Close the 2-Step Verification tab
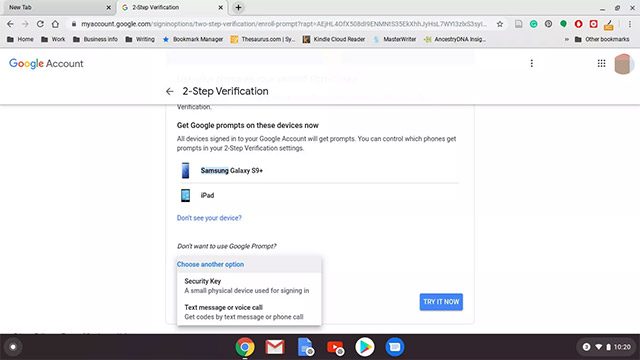The width and height of the screenshot is (640, 360). point(220,7)
